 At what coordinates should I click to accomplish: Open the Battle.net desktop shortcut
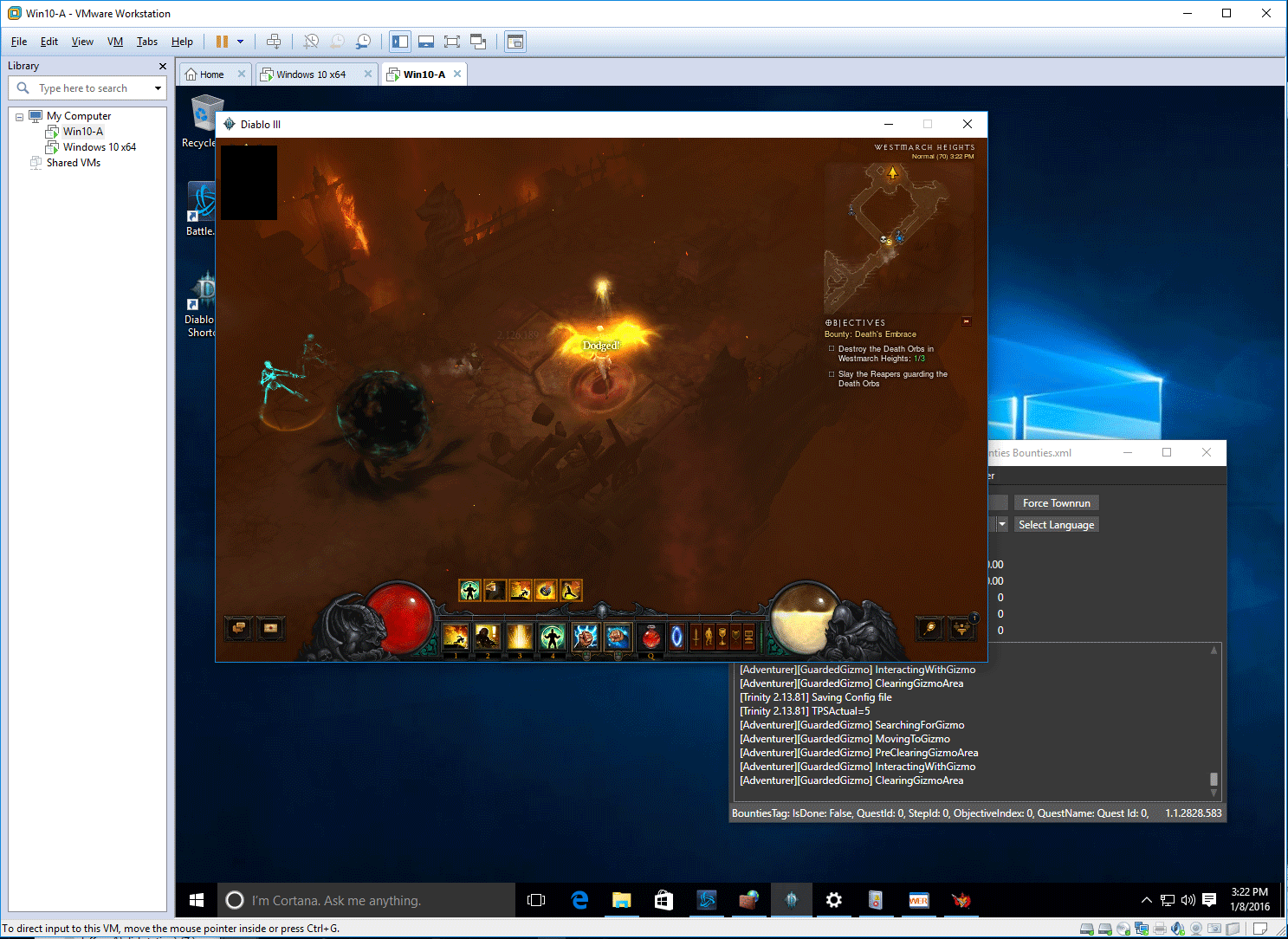[201, 209]
